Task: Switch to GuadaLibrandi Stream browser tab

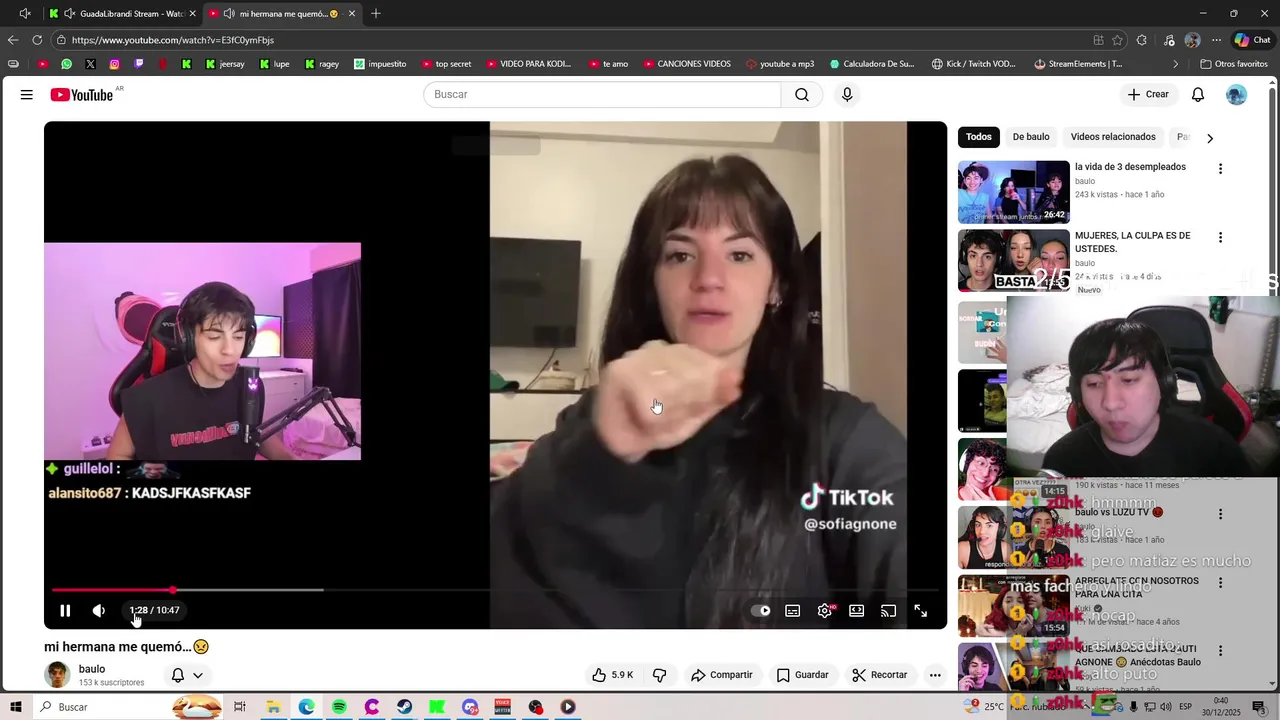Action: [122, 14]
